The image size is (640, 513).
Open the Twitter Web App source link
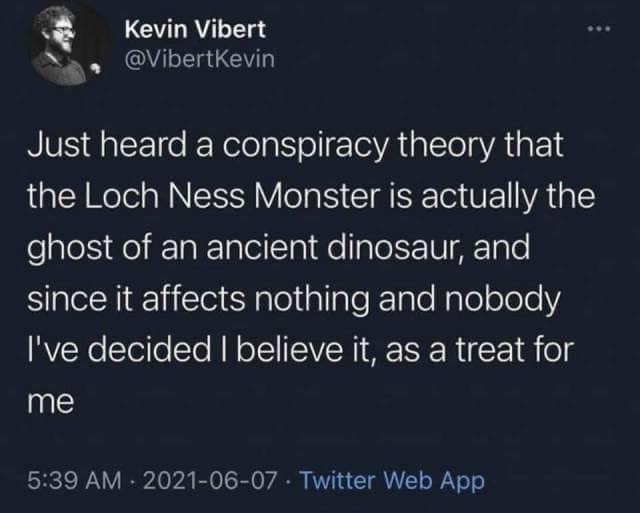point(392,480)
